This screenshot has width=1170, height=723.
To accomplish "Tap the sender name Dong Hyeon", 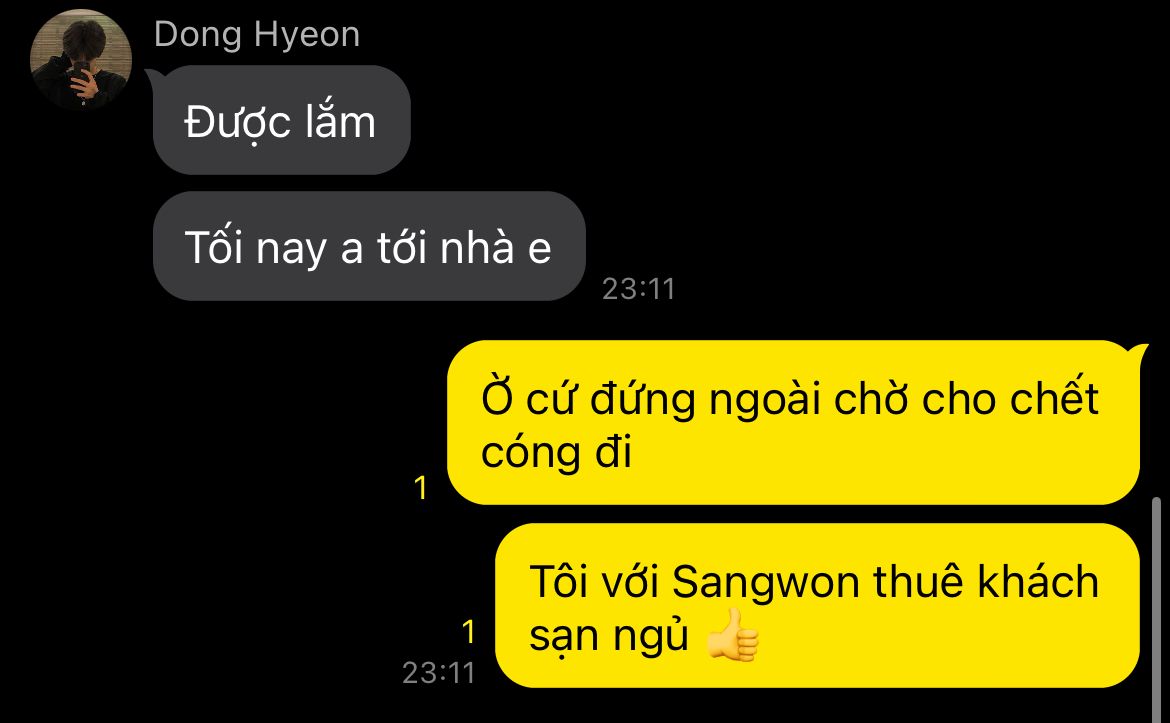I will (x=257, y=35).
